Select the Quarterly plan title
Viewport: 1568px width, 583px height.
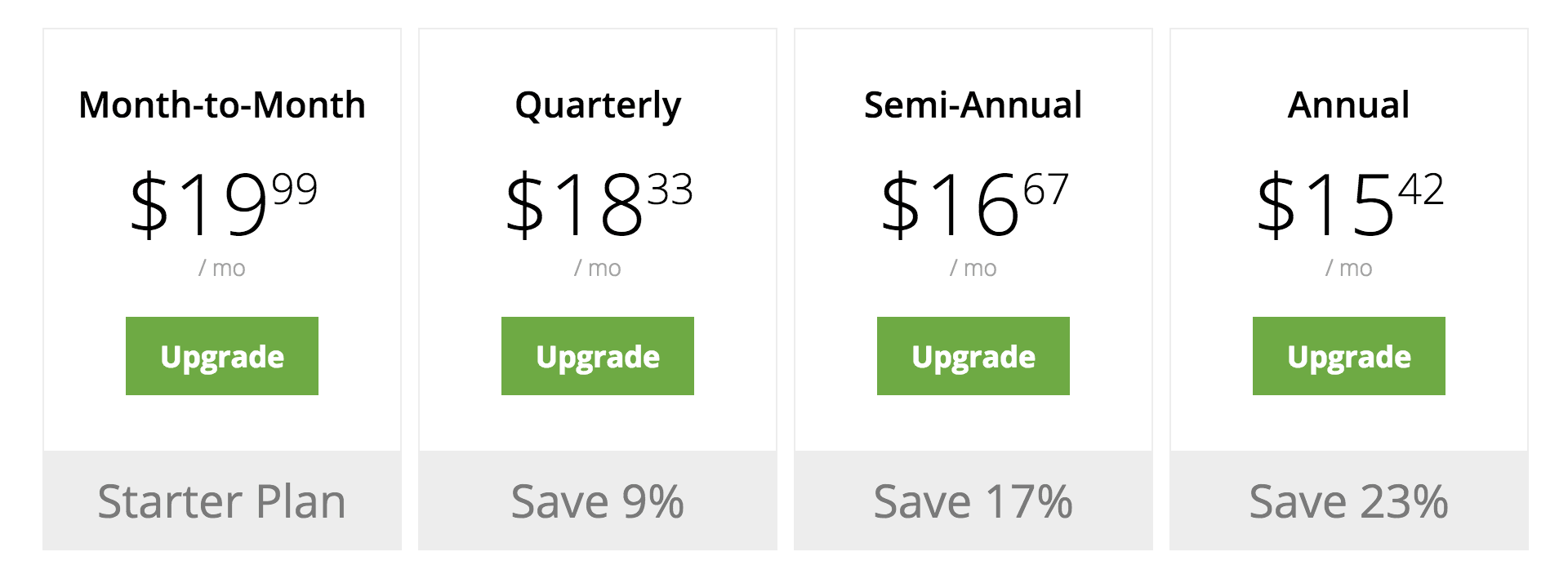[x=598, y=106]
